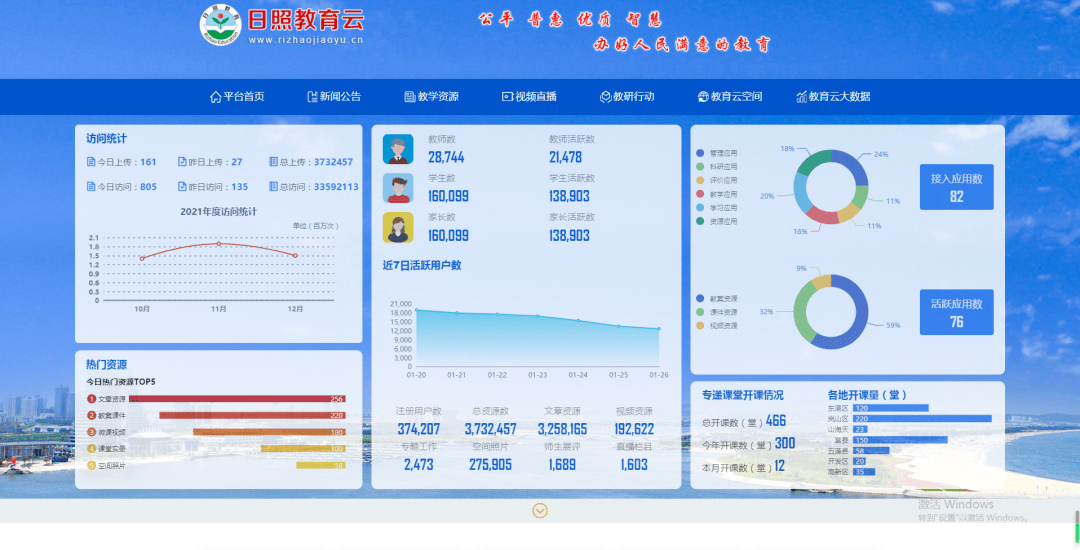Screen dimensions: 1080x550
Task: Click the 教案课件 bar showing 220
Action: [x=252, y=416]
